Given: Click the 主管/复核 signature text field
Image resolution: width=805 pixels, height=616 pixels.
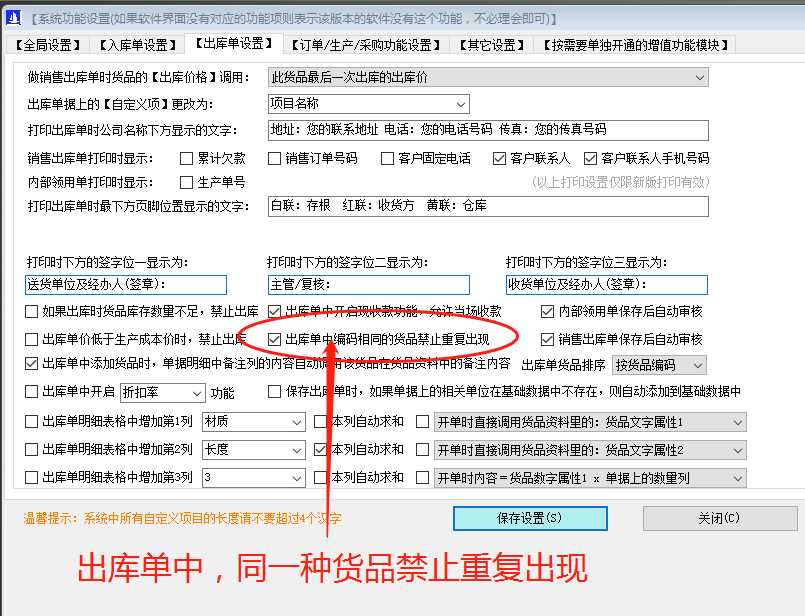Looking at the screenshot, I should [x=370, y=284].
